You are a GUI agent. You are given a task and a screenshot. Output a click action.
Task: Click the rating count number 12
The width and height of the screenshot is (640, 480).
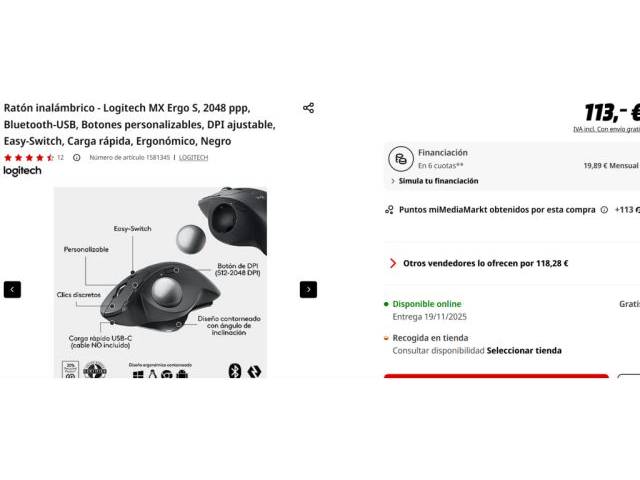(60, 157)
